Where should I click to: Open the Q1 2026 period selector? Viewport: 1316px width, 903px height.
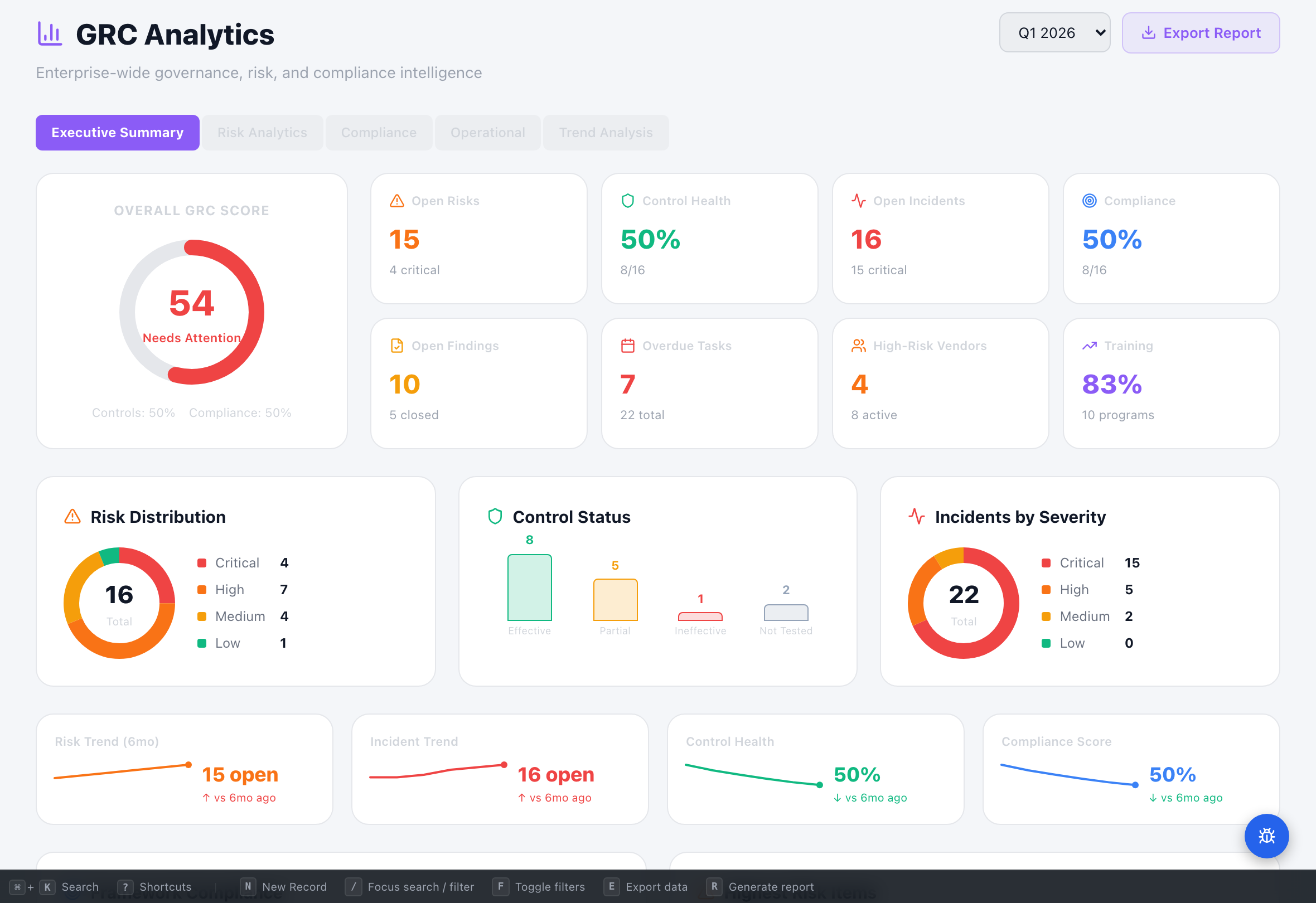point(1054,32)
